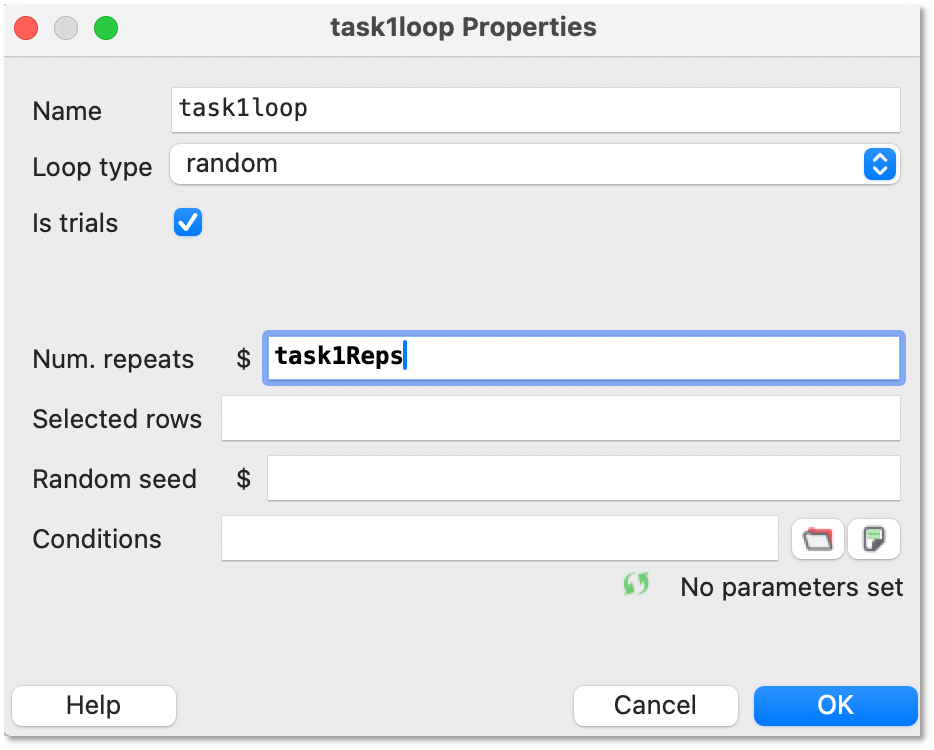Cancel the loop properties dialog
The height and width of the screenshot is (750, 934).
coord(655,705)
